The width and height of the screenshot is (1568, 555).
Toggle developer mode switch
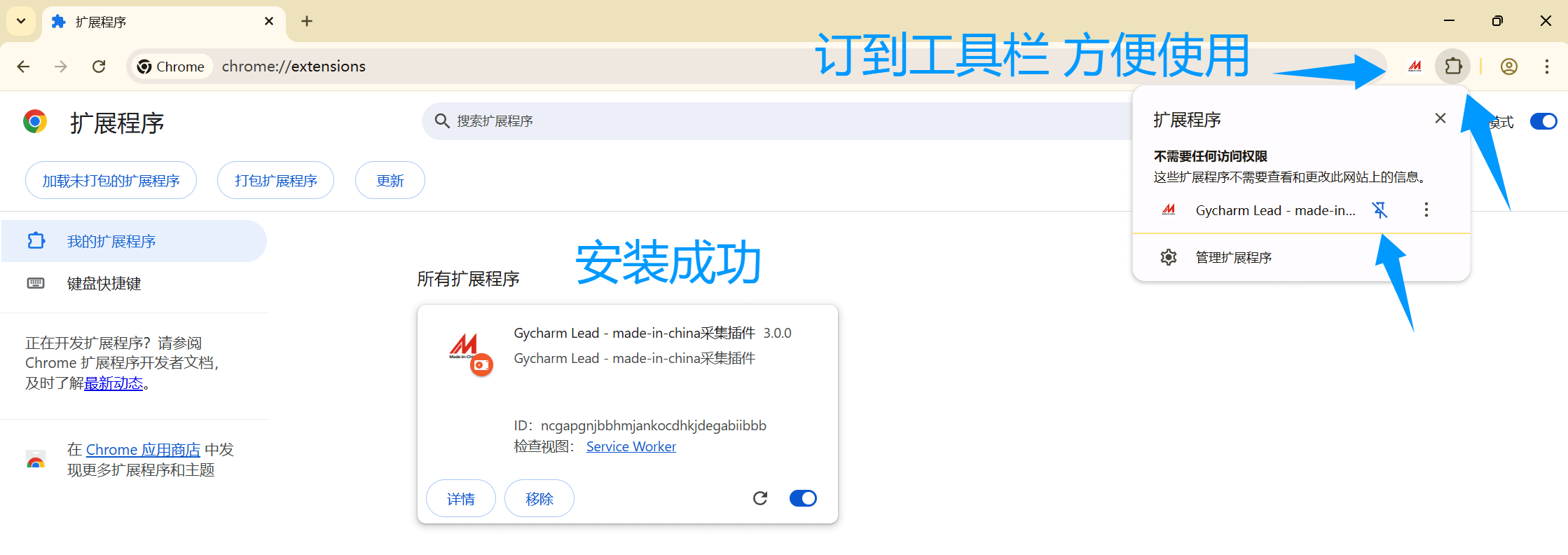[x=1543, y=121]
